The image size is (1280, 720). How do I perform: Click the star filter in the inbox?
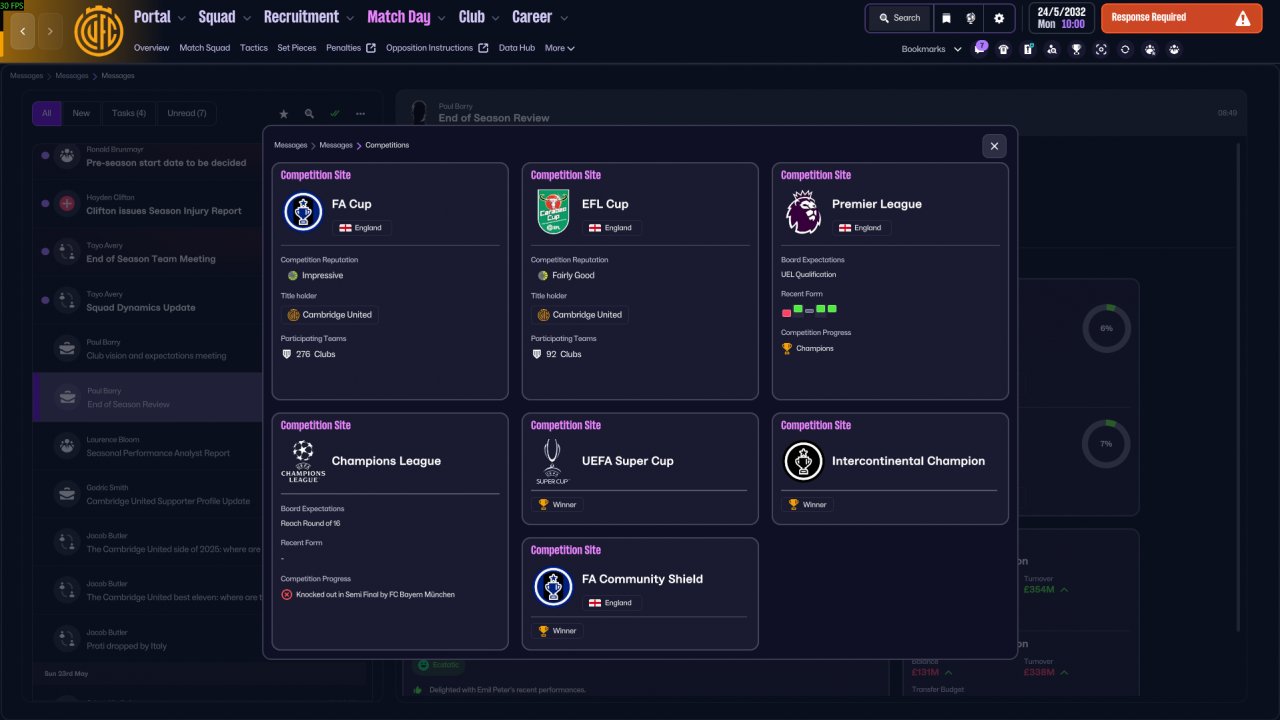283,114
